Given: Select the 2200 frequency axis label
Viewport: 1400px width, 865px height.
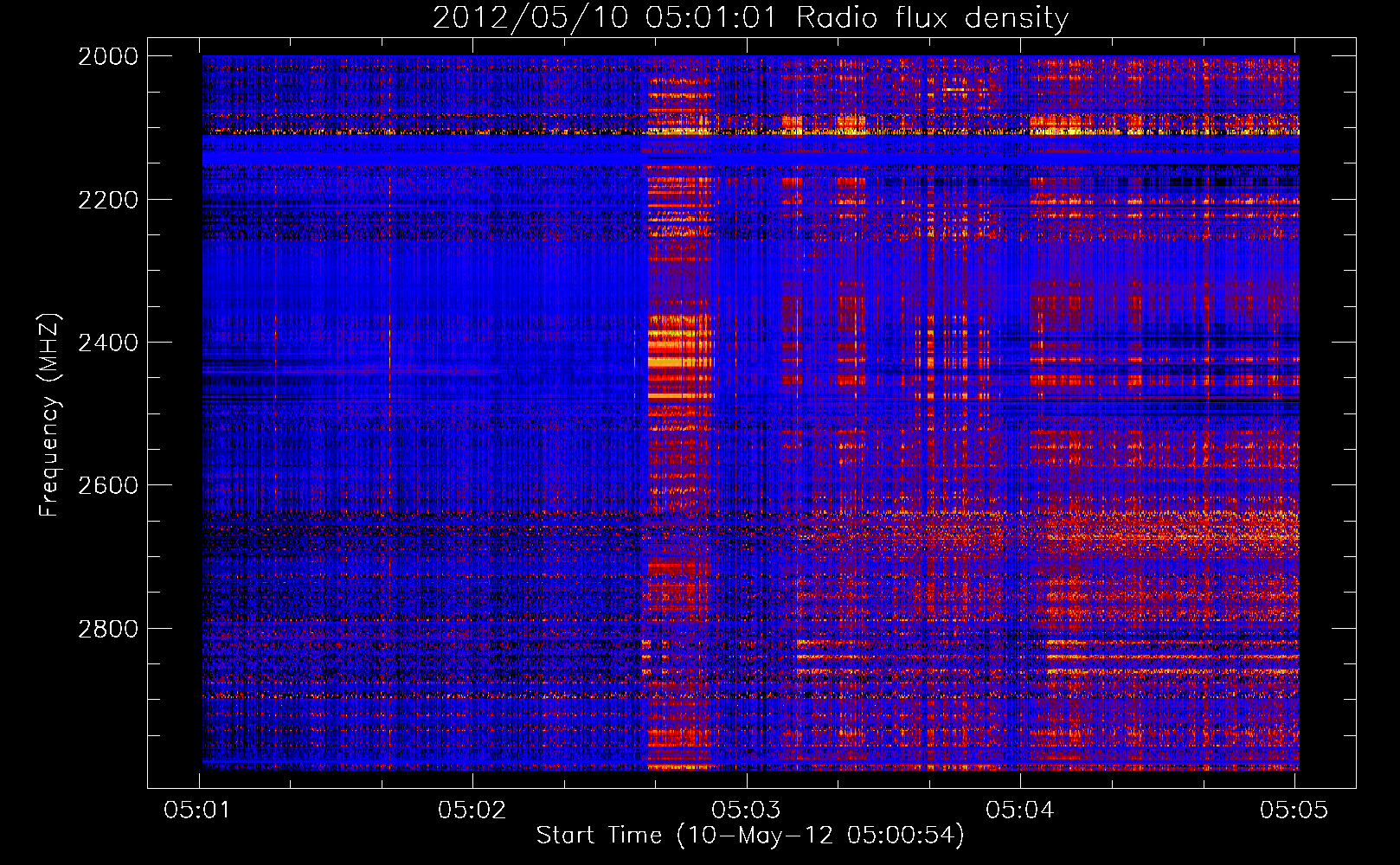Looking at the screenshot, I should (108, 200).
